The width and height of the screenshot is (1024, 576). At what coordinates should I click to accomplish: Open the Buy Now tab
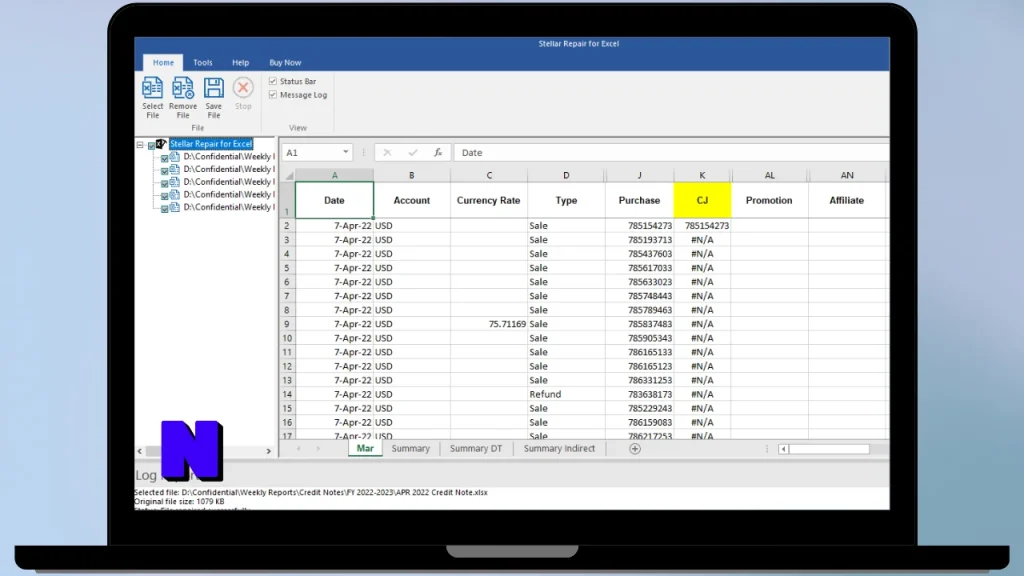[x=285, y=63]
